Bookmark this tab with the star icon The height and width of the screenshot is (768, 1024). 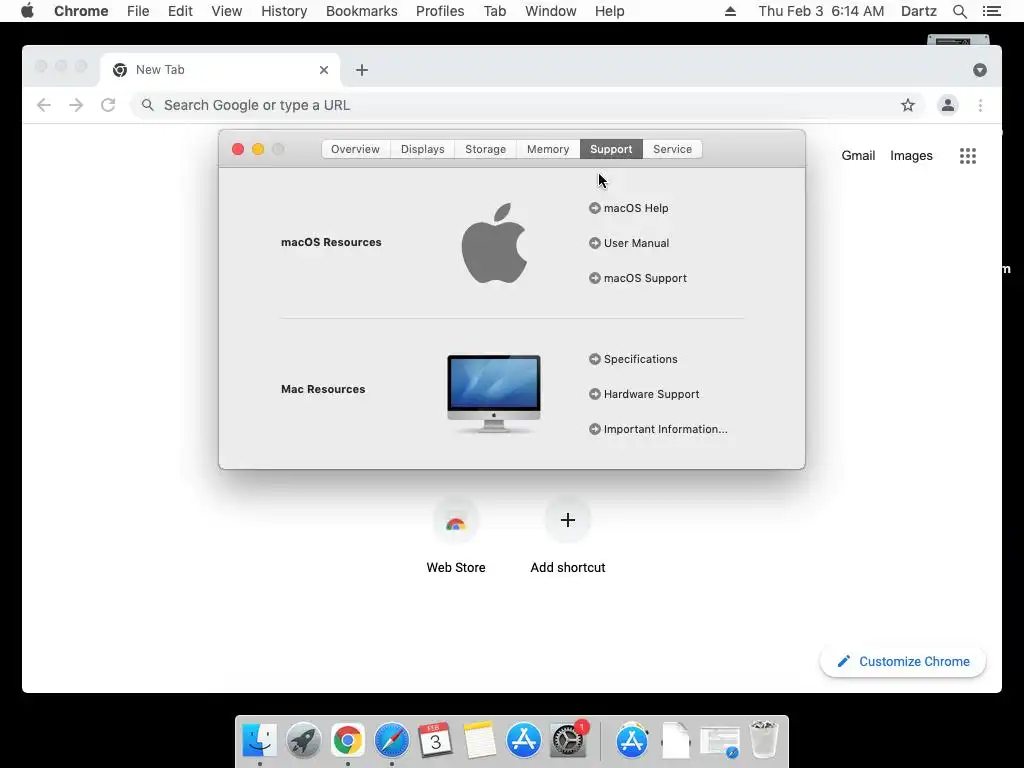pos(908,105)
